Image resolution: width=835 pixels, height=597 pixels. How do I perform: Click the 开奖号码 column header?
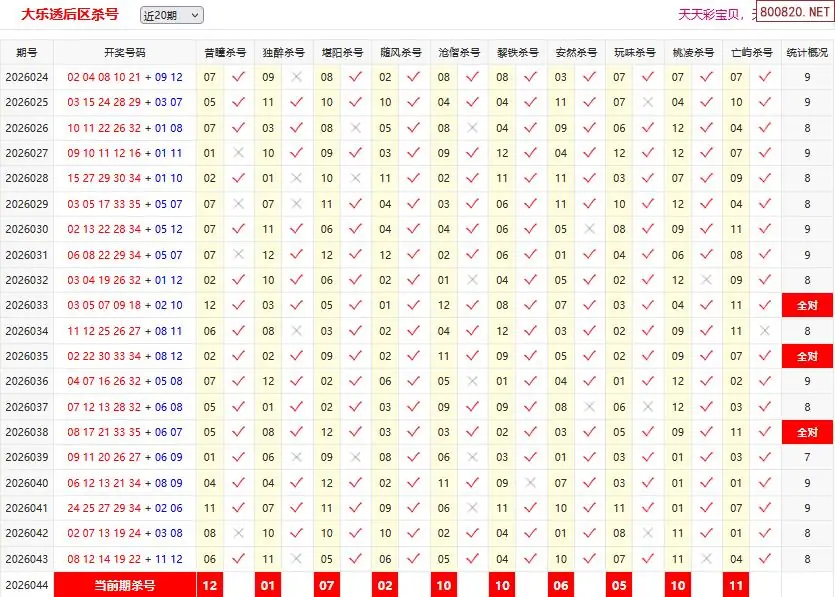pyautogui.click(x=124, y=52)
